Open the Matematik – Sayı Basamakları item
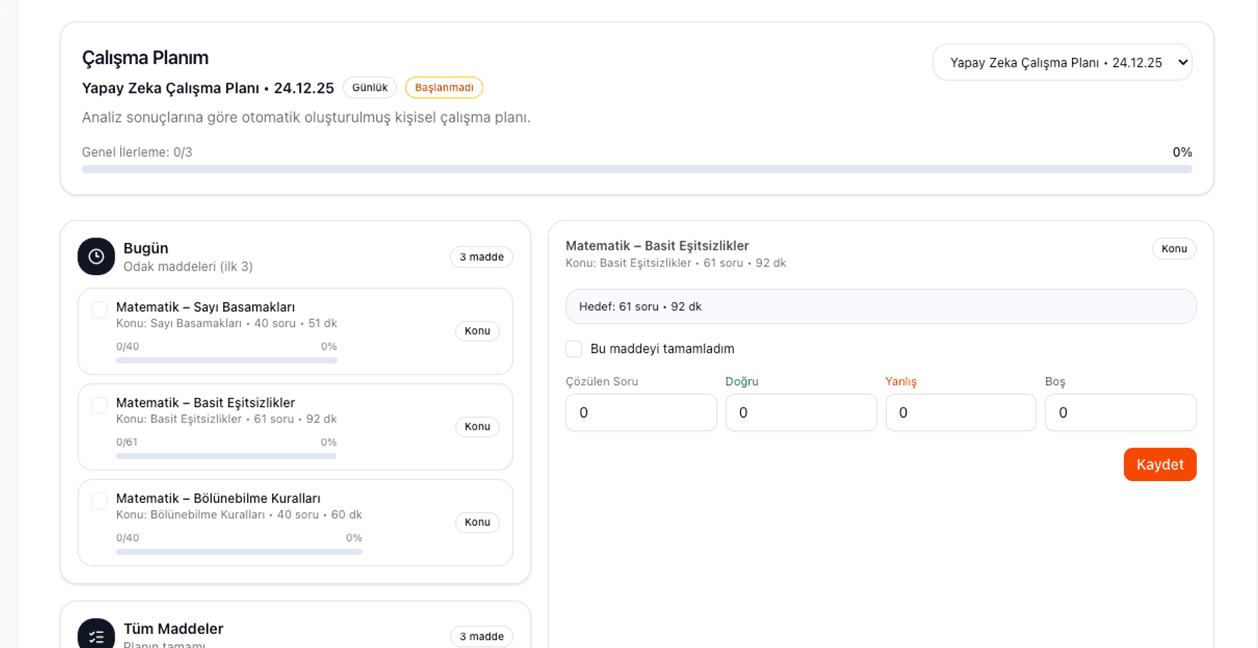1258x648 pixels. pyautogui.click(x=205, y=307)
